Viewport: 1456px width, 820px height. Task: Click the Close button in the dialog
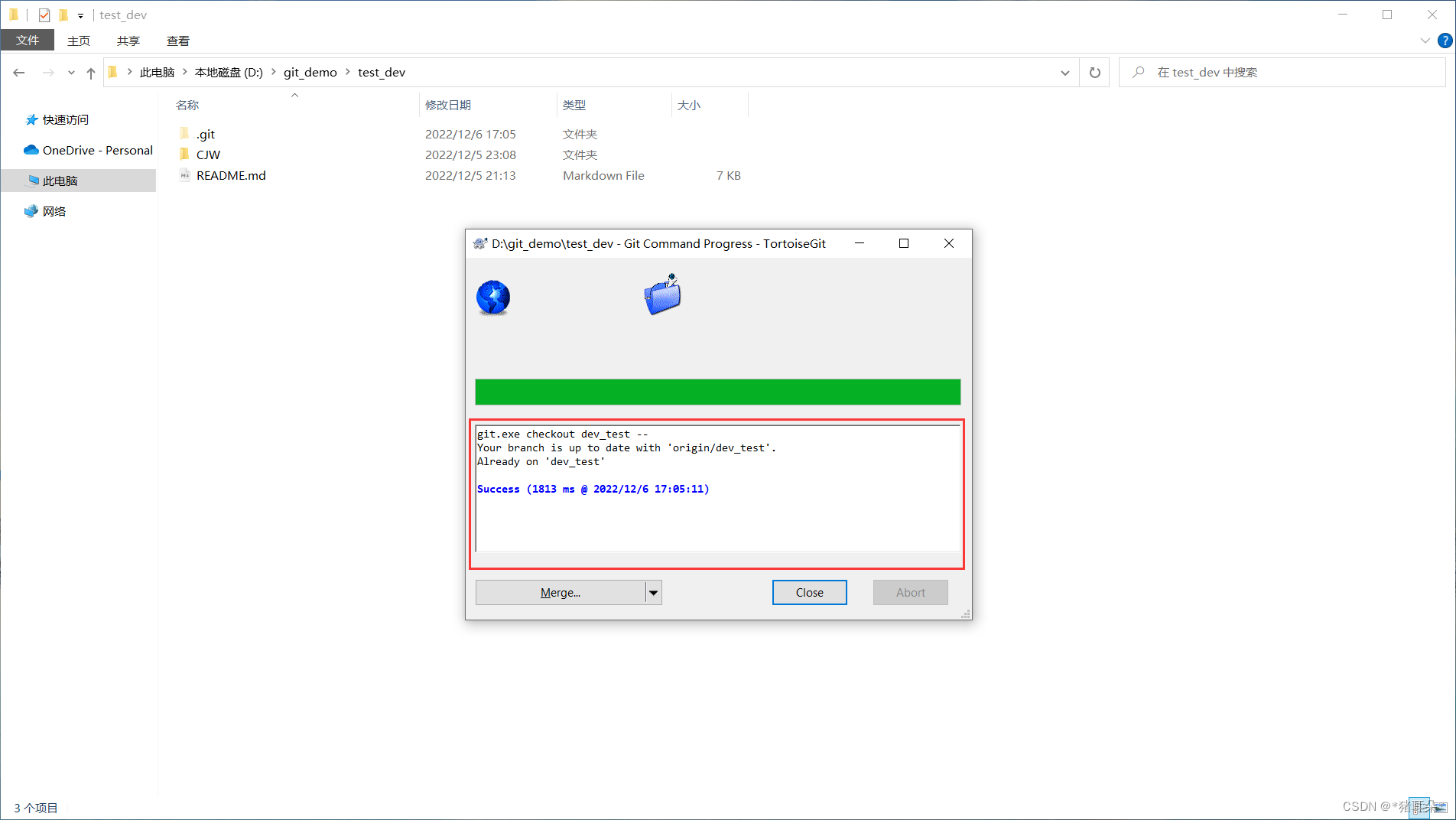pyautogui.click(x=809, y=592)
